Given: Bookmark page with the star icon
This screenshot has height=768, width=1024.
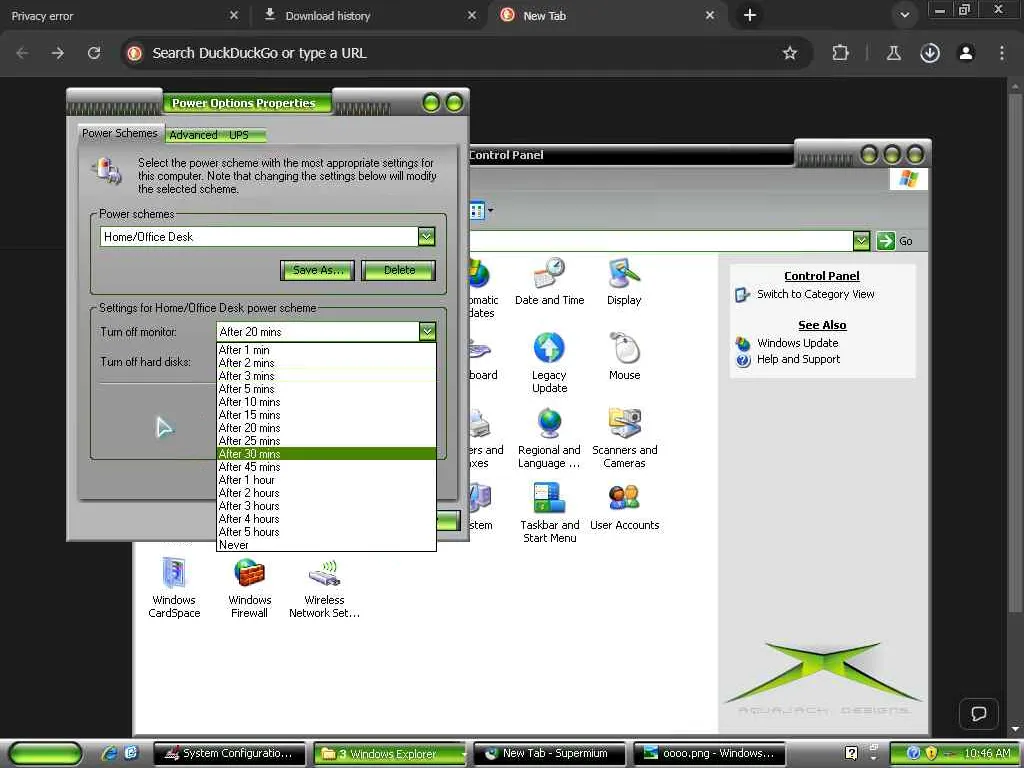Looking at the screenshot, I should click(790, 53).
